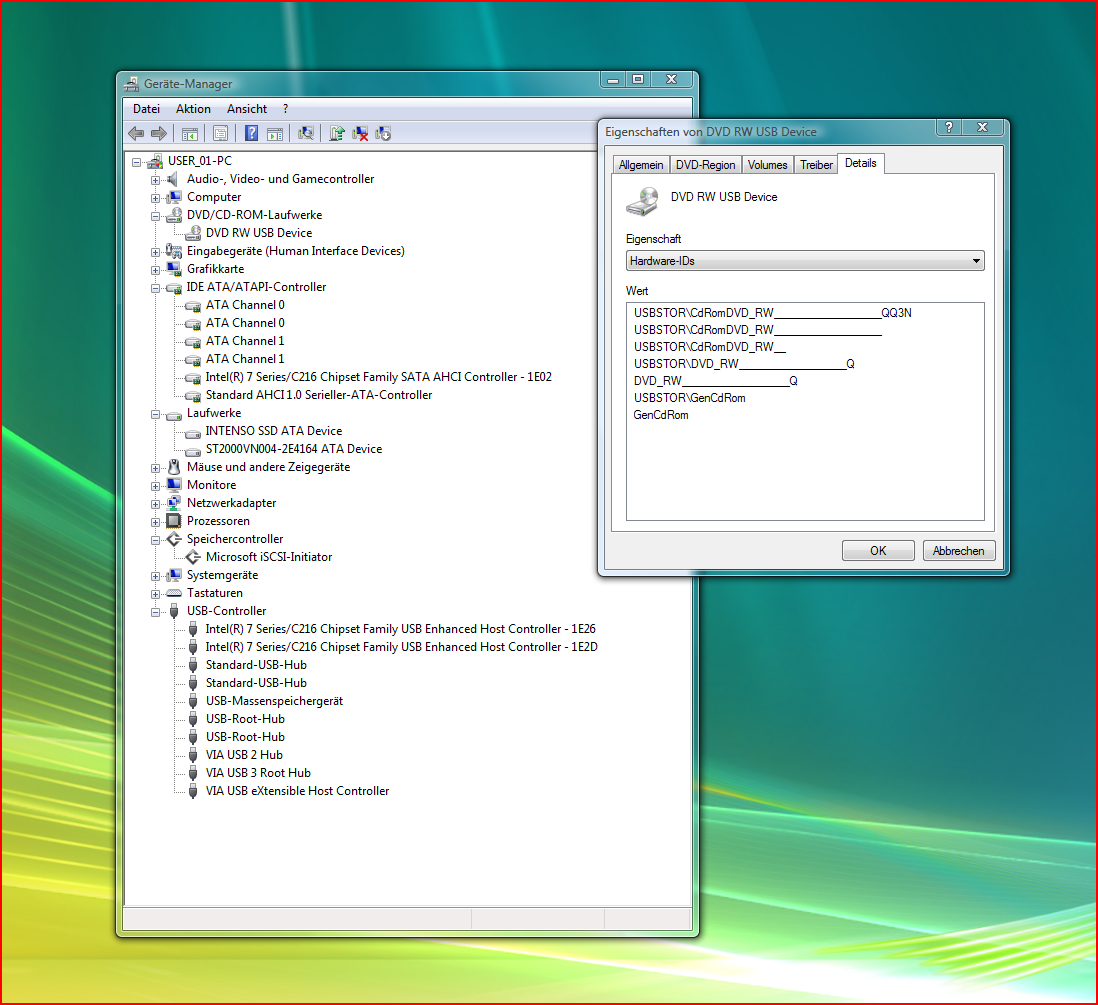The image size is (1098, 1005).
Task: Select USB Enhanced Host Controller - 1E26
Action: [401, 629]
